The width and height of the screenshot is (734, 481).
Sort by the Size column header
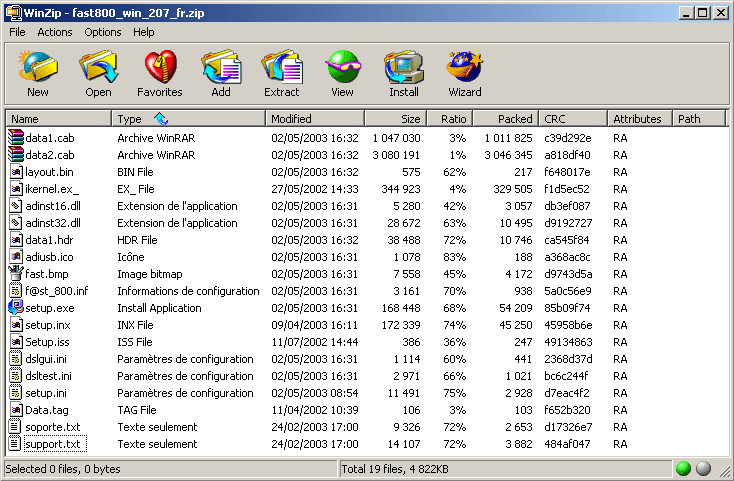[x=396, y=119]
